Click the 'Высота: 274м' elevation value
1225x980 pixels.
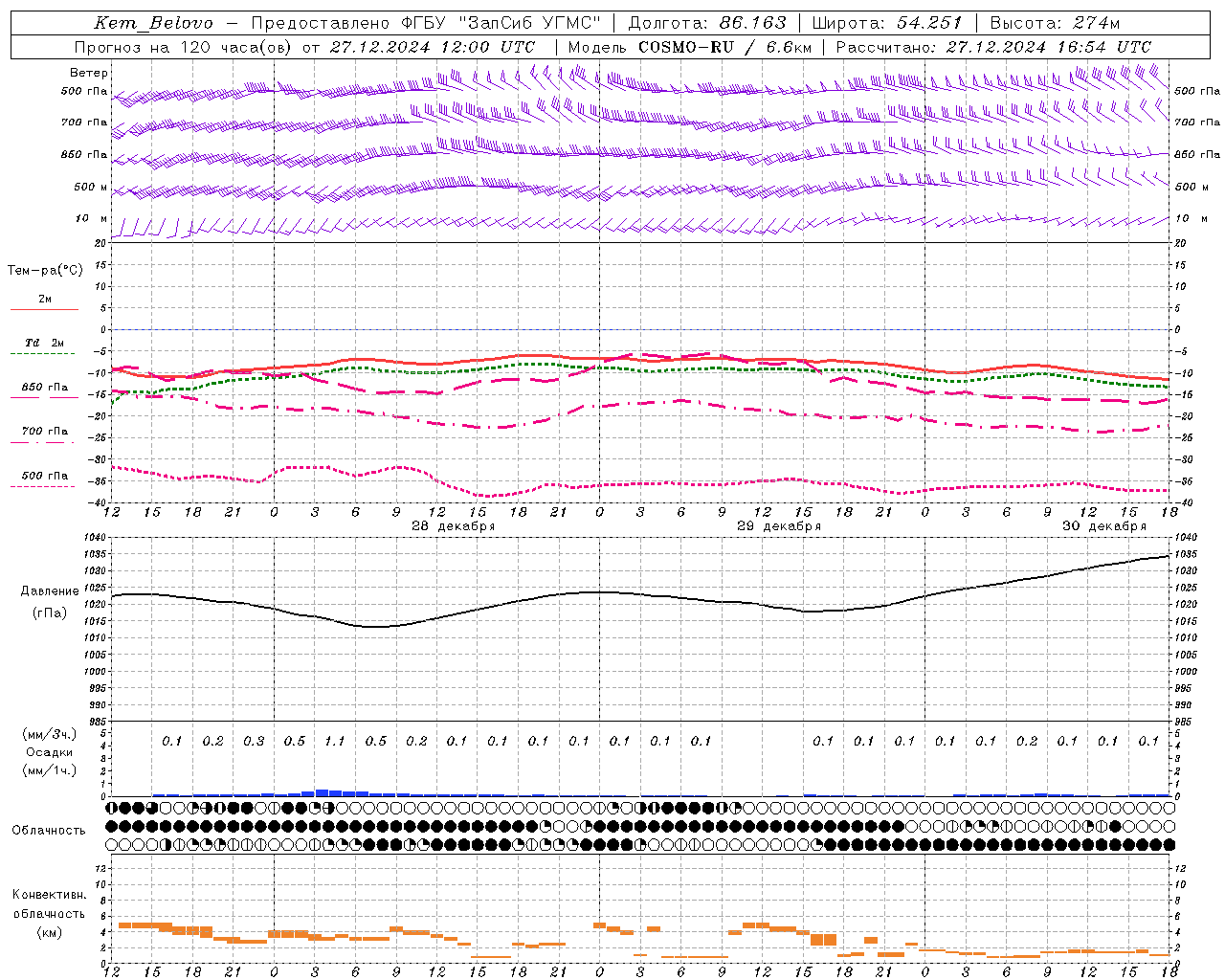pyautogui.click(x=1055, y=23)
